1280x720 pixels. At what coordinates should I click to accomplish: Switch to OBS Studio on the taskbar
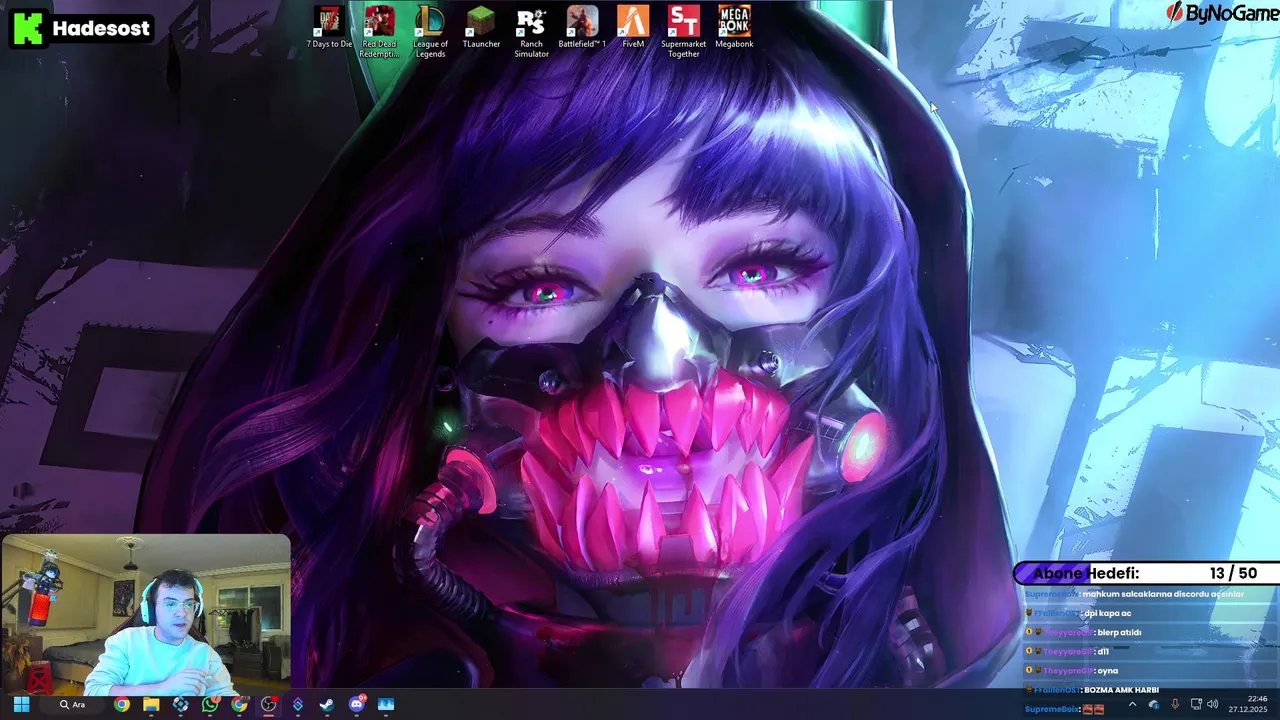pos(268,704)
